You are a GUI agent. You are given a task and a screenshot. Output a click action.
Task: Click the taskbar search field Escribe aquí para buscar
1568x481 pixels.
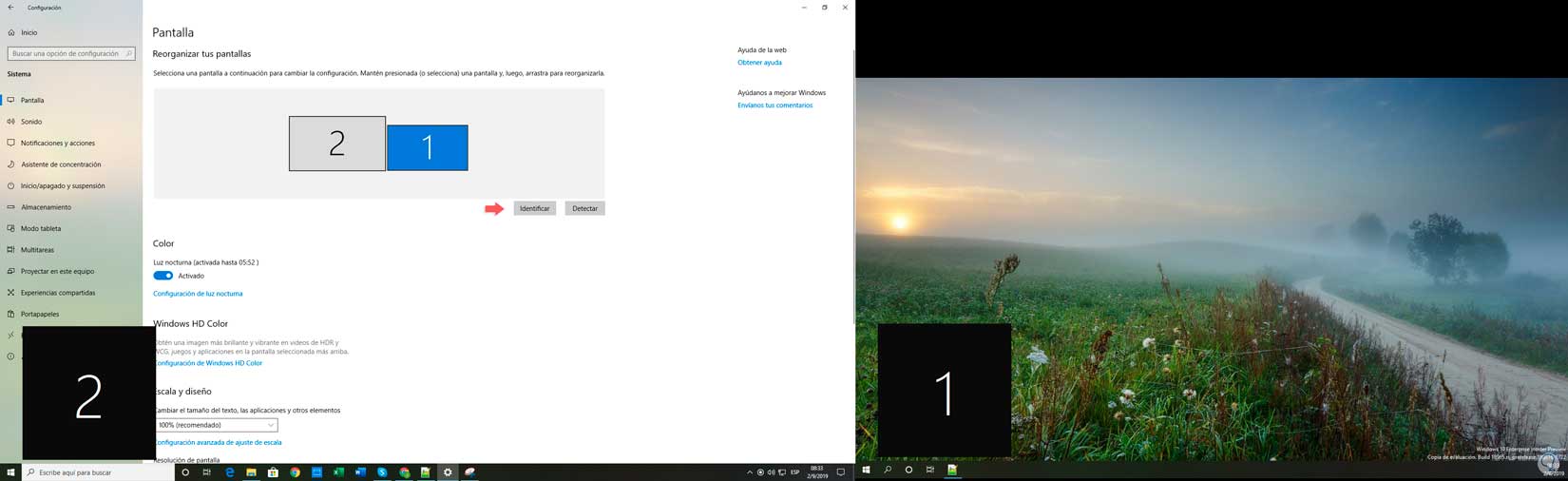(98, 472)
